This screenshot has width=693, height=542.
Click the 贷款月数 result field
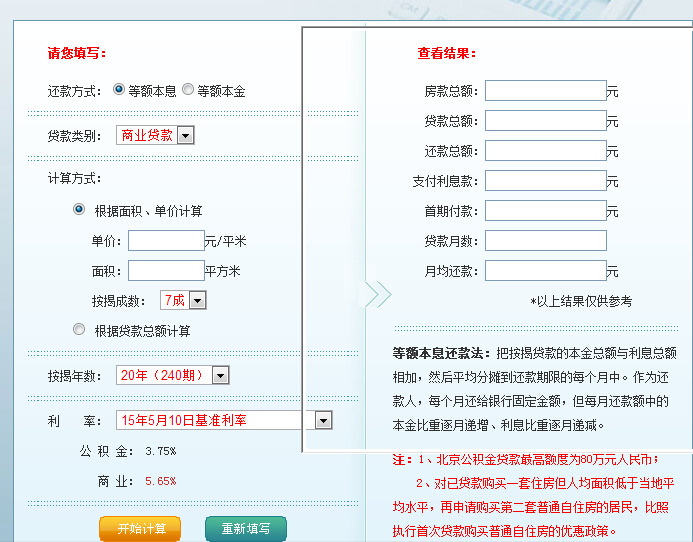click(x=546, y=241)
